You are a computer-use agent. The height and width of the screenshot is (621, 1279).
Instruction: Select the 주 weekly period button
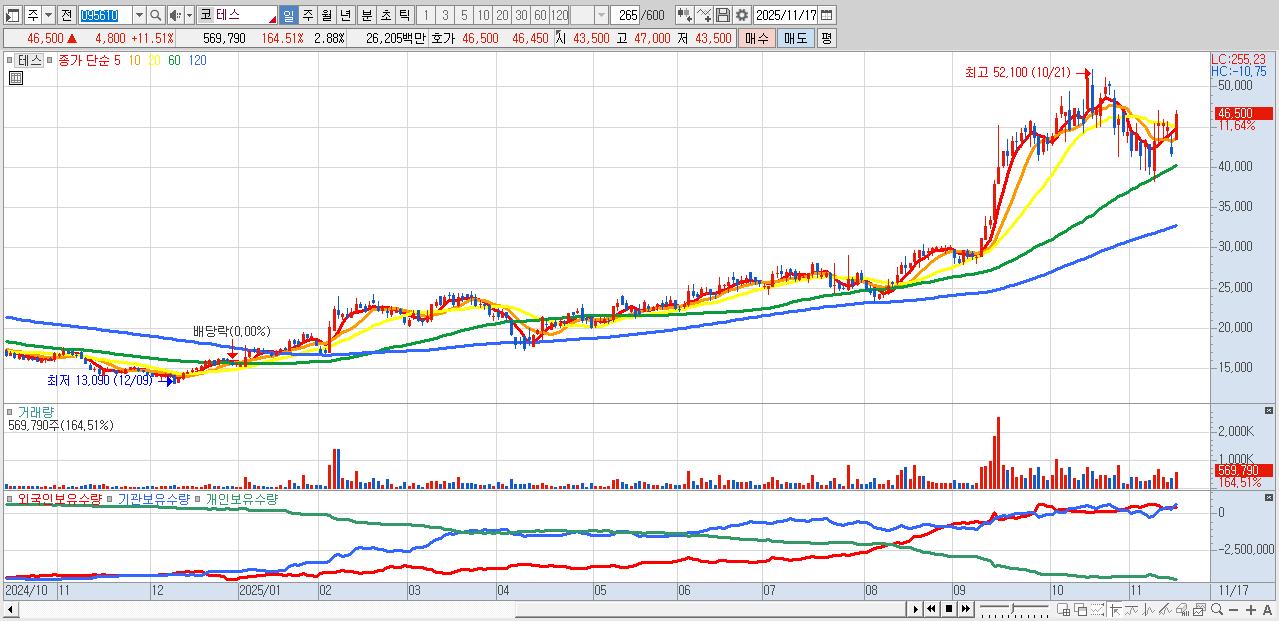pyautogui.click(x=308, y=15)
